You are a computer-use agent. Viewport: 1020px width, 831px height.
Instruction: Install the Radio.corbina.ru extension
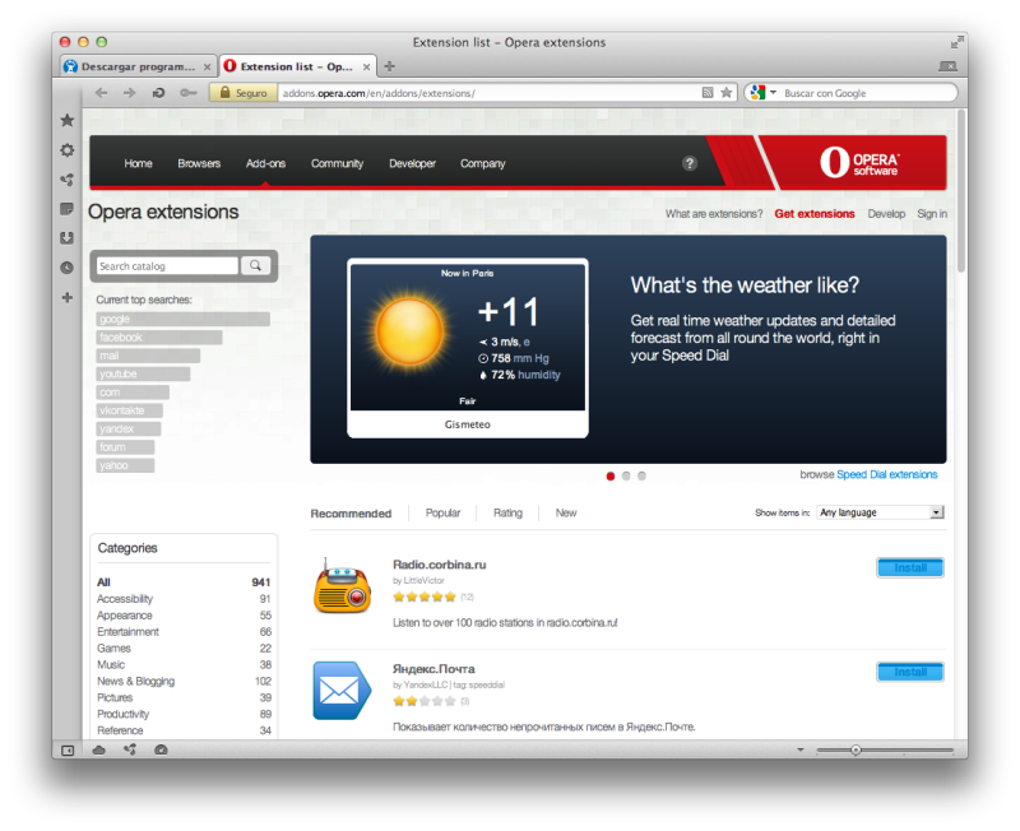pos(910,567)
